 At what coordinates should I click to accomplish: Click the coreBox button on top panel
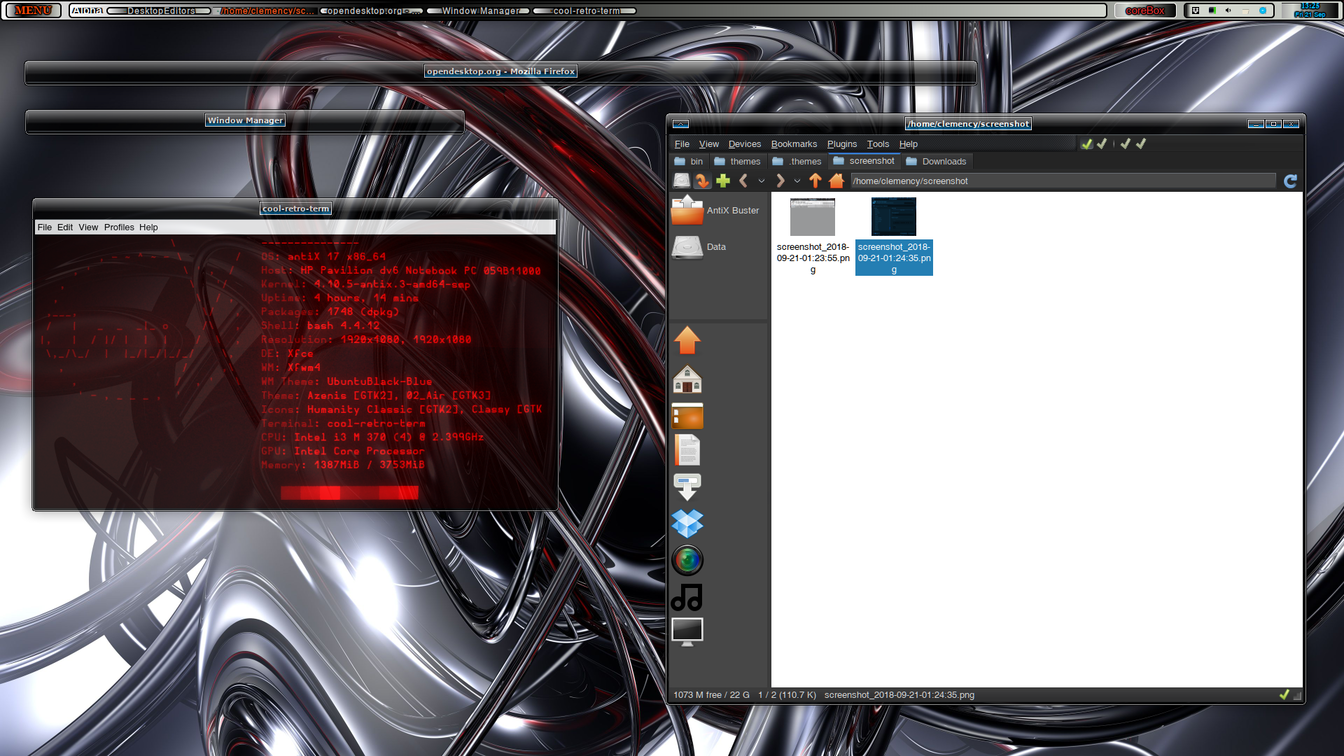1145,10
